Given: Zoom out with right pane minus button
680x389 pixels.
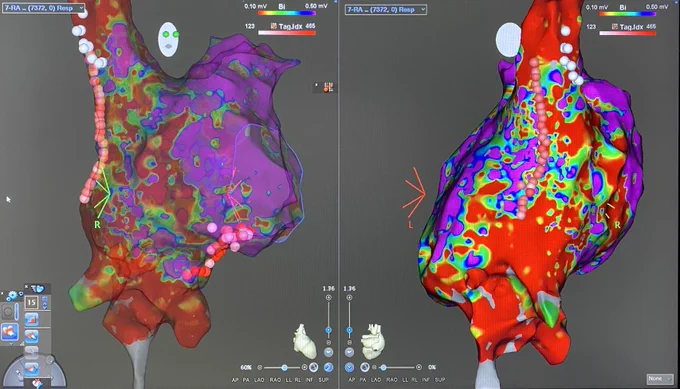Looking at the screenshot, I should pyautogui.click(x=350, y=343).
